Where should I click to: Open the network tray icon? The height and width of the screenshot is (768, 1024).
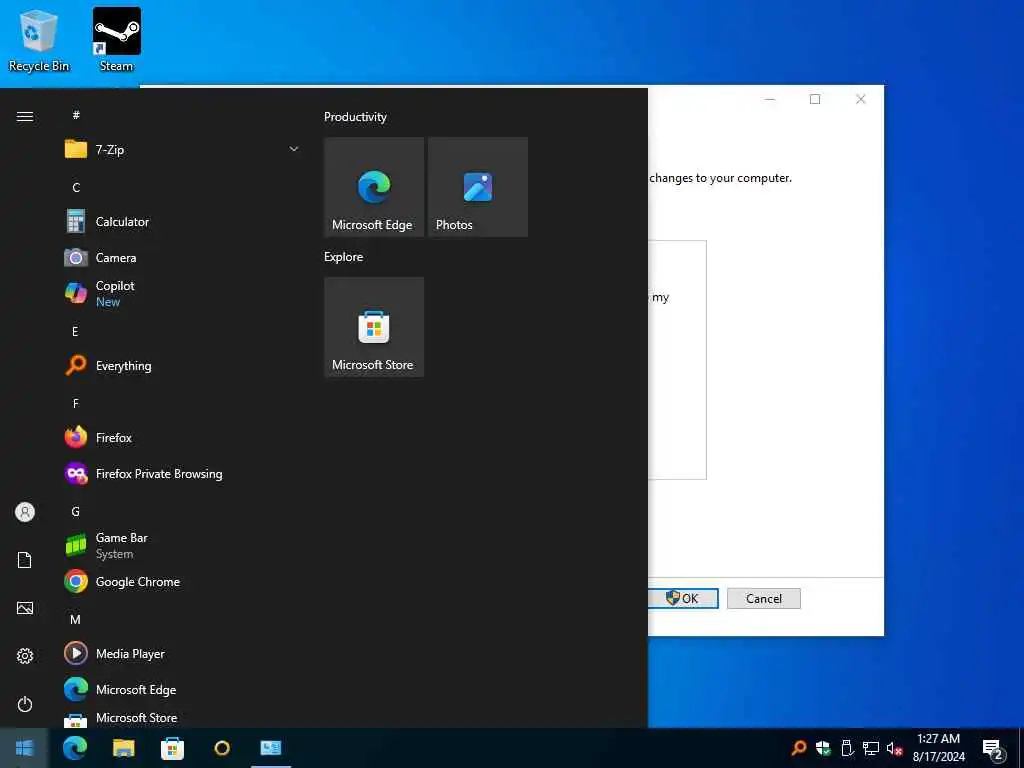(871, 748)
